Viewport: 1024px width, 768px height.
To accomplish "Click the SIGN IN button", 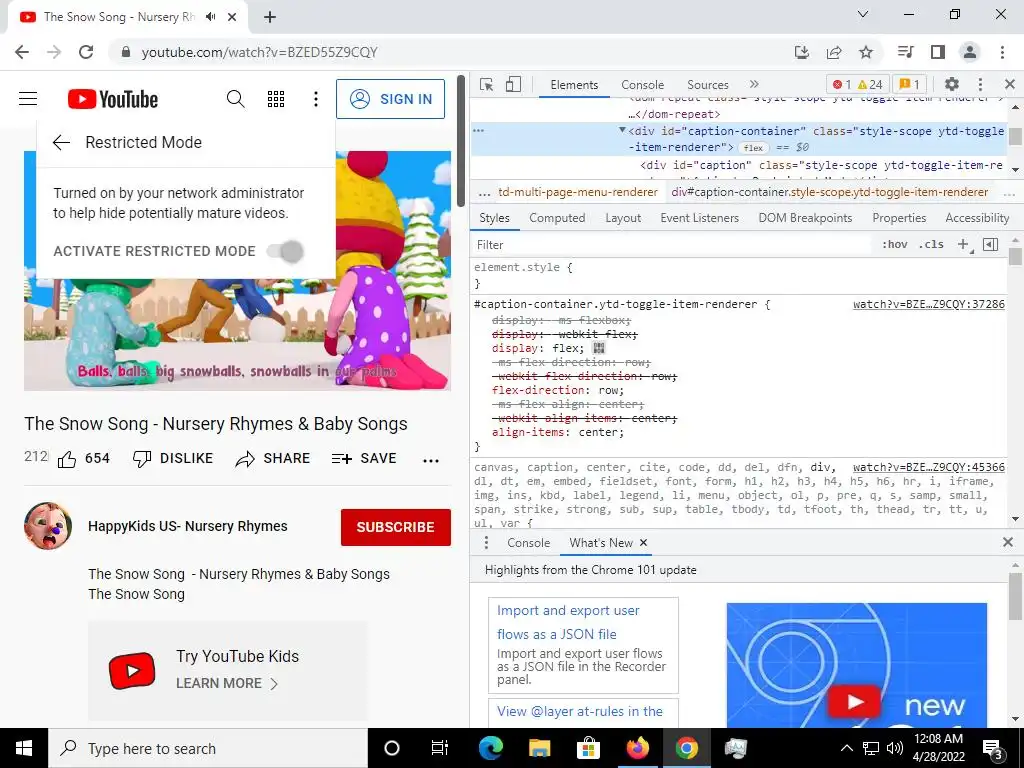I will tap(391, 99).
